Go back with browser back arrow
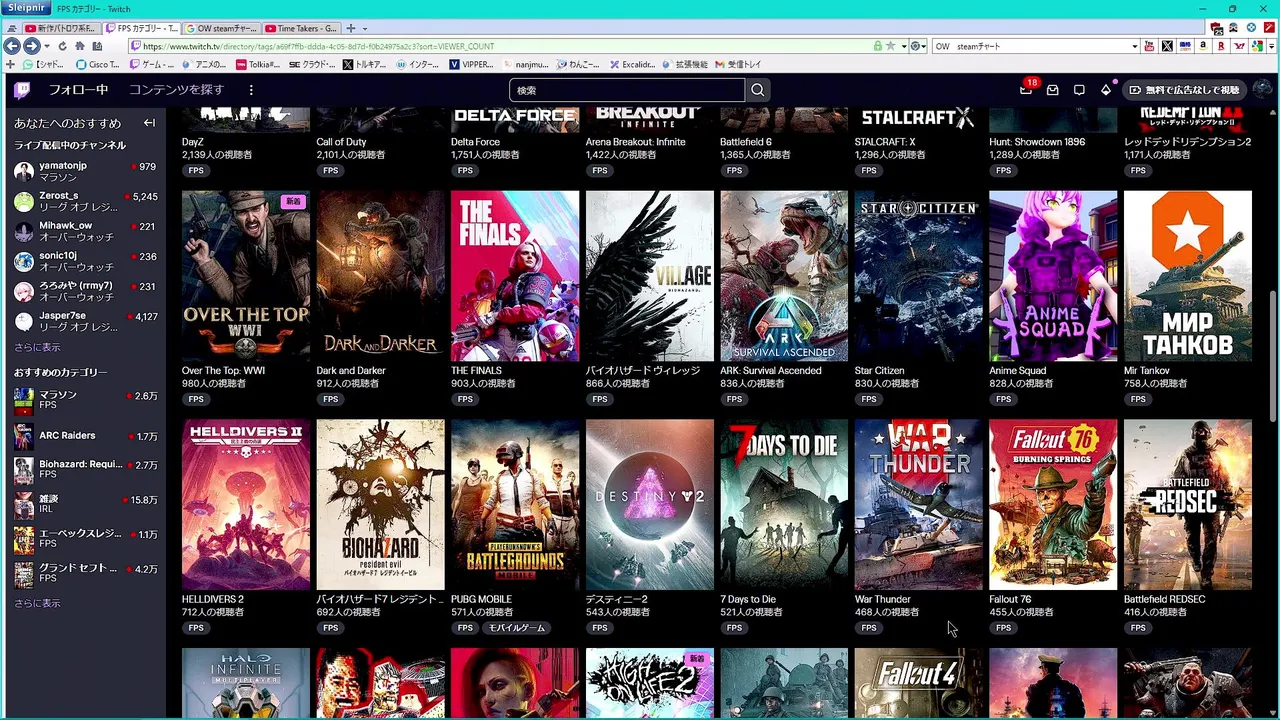Image resolution: width=1280 pixels, height=720 pixels. point(12,46)
